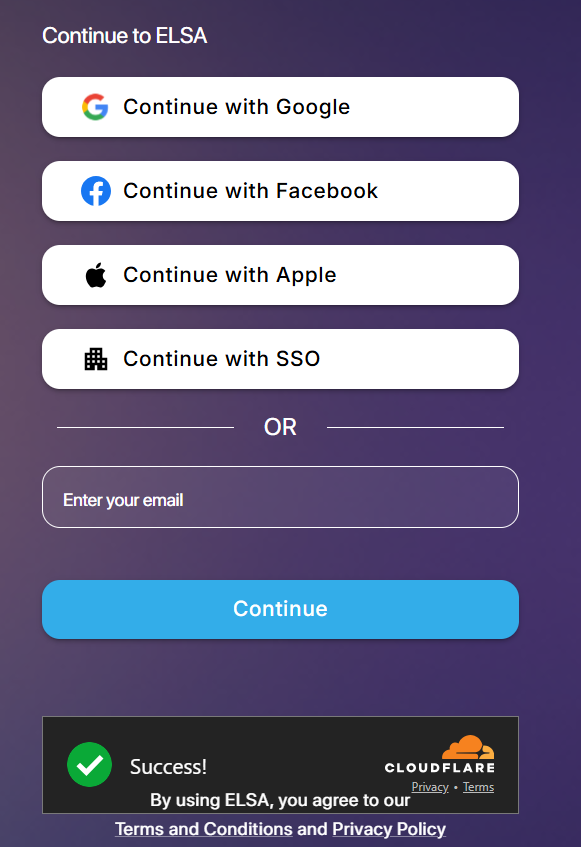Click the Apple logo icon

coord(96,275)
